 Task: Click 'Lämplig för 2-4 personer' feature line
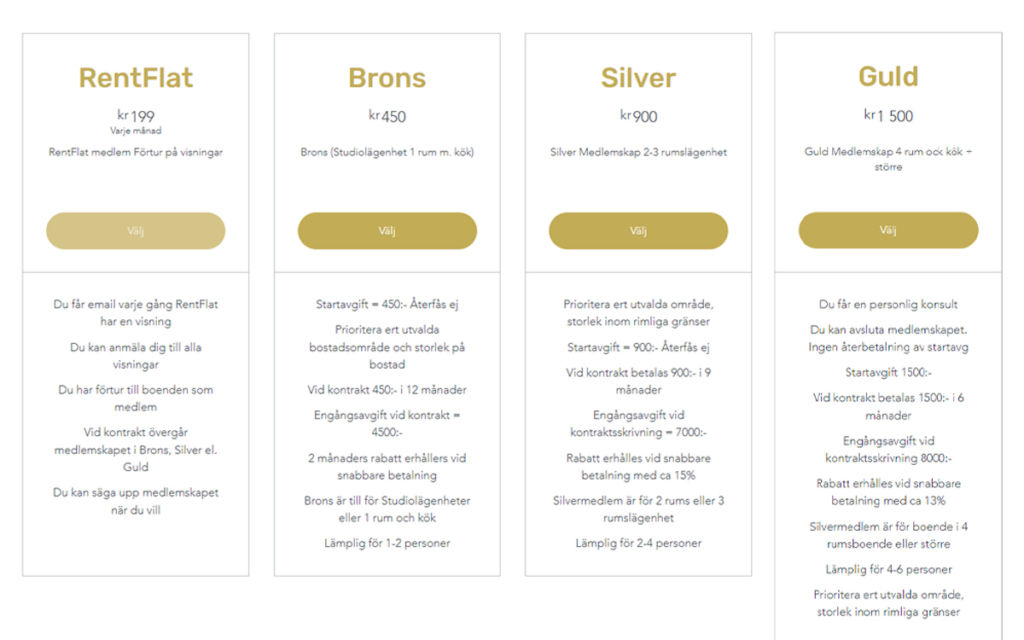[638, 543]
